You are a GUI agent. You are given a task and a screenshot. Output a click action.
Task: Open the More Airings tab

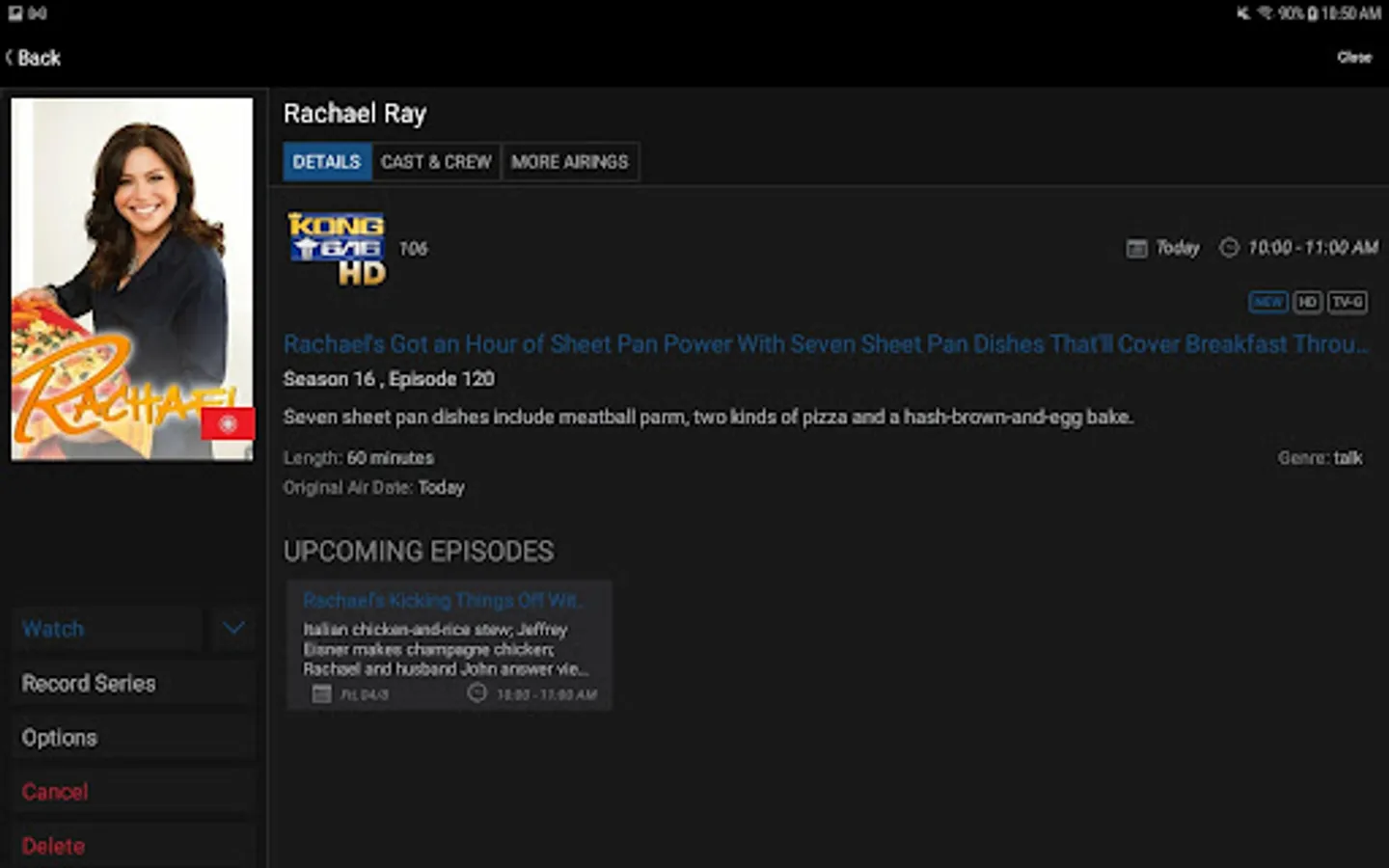point(570,162)
